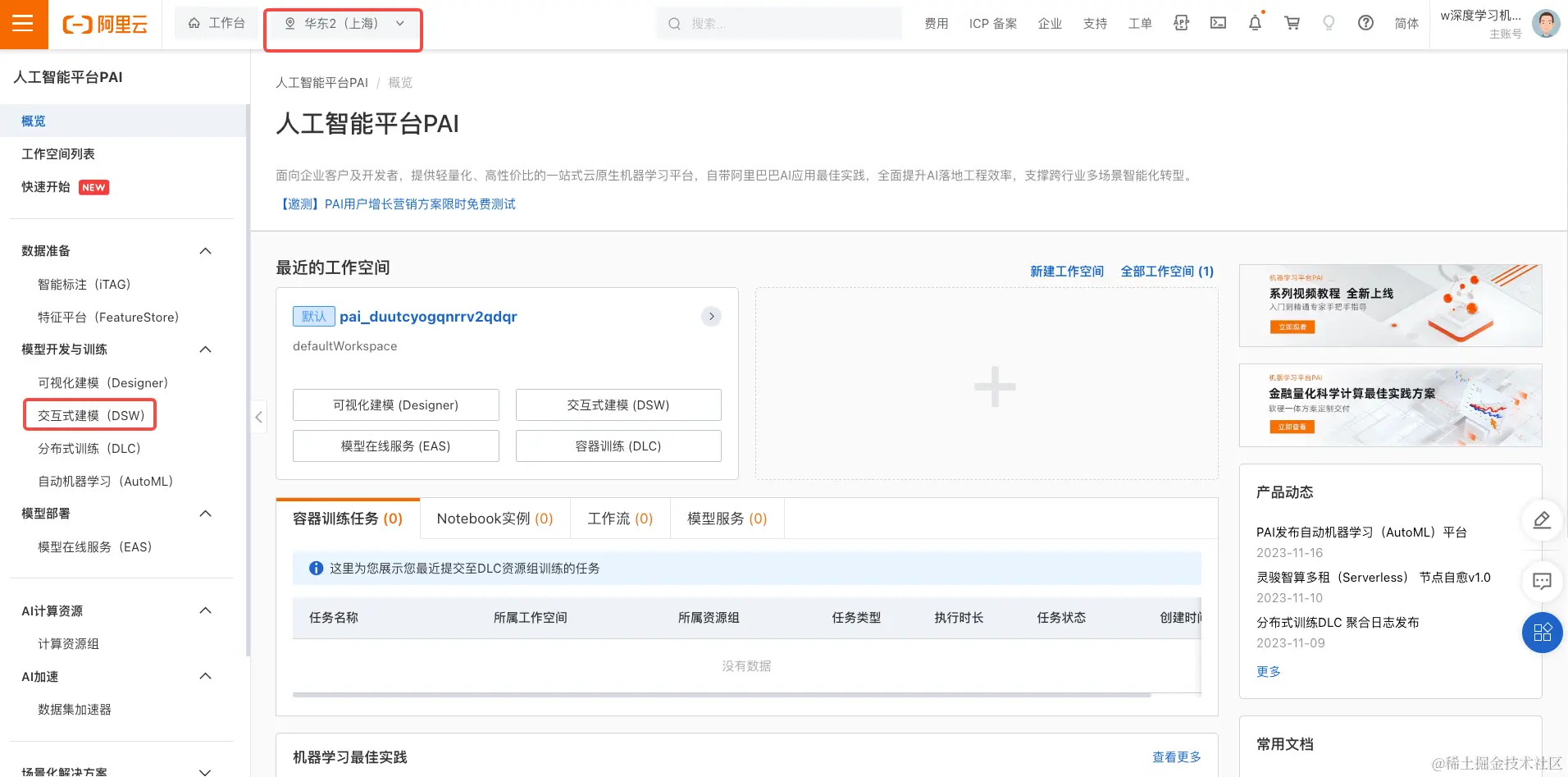Collapse the left sidebar with the arrow handle

coord(258,417)
